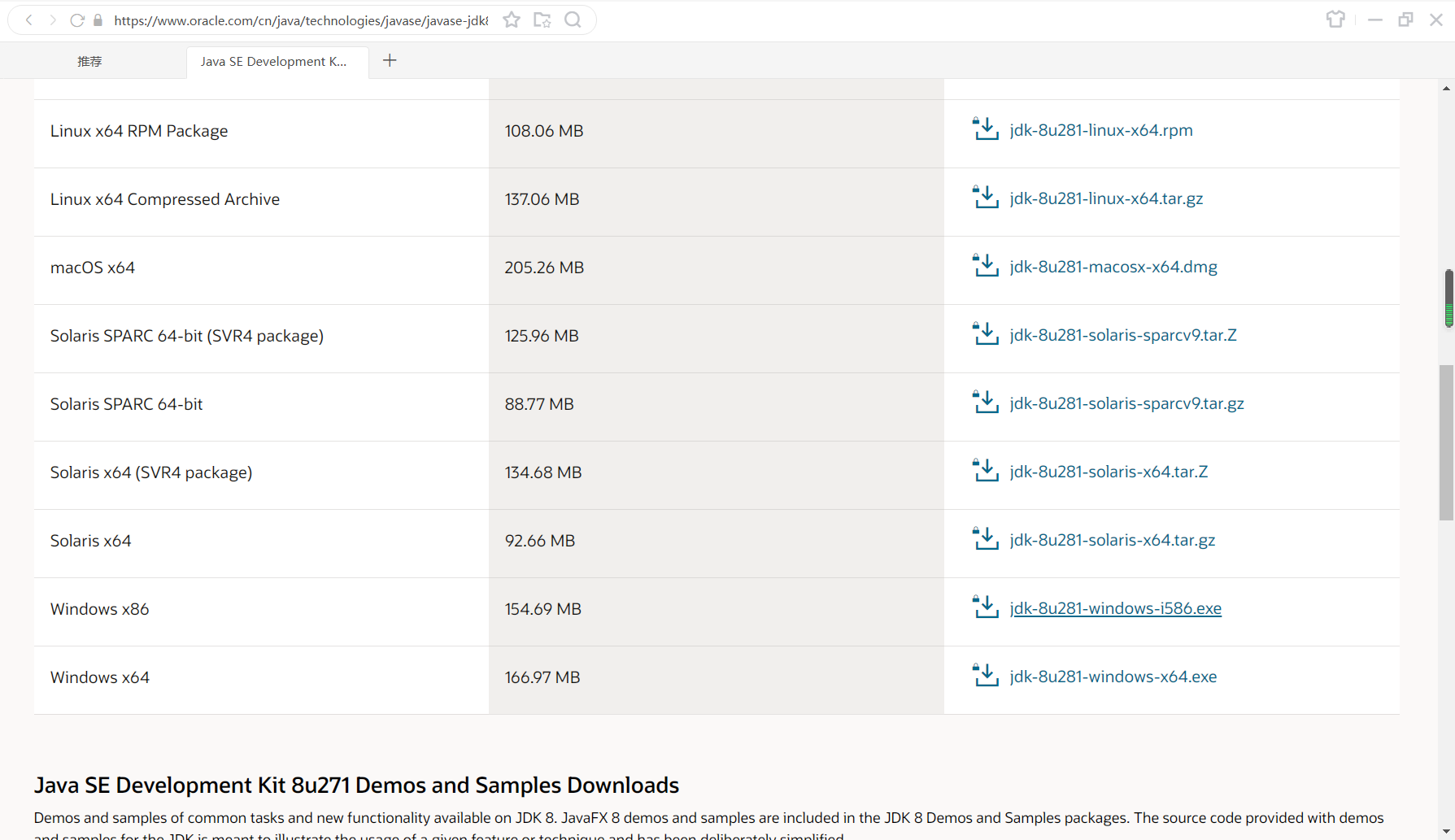The width and height of the screenshot is (1455, 840).
Task: Minimize the browser window
Action: (1375, 20)
